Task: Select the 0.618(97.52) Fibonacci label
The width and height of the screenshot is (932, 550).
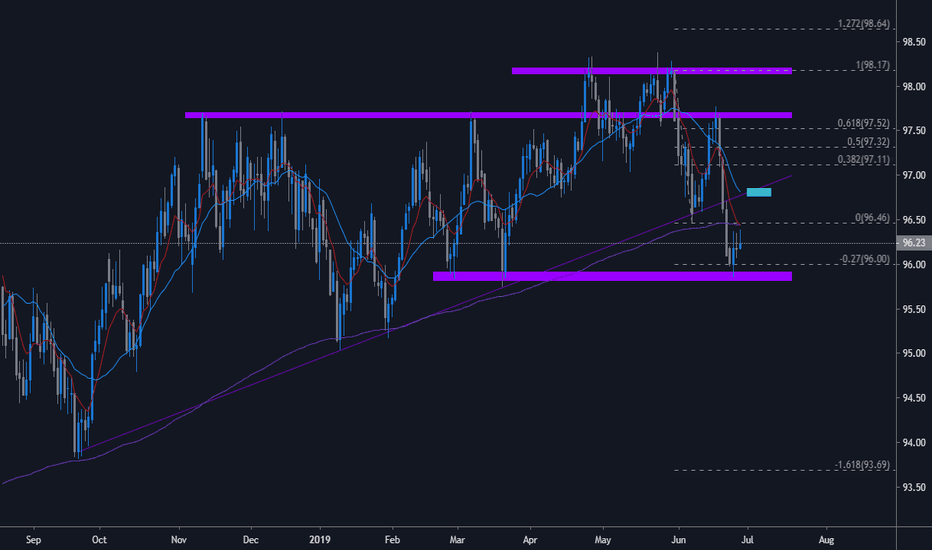Action: (x=864, y=124)
